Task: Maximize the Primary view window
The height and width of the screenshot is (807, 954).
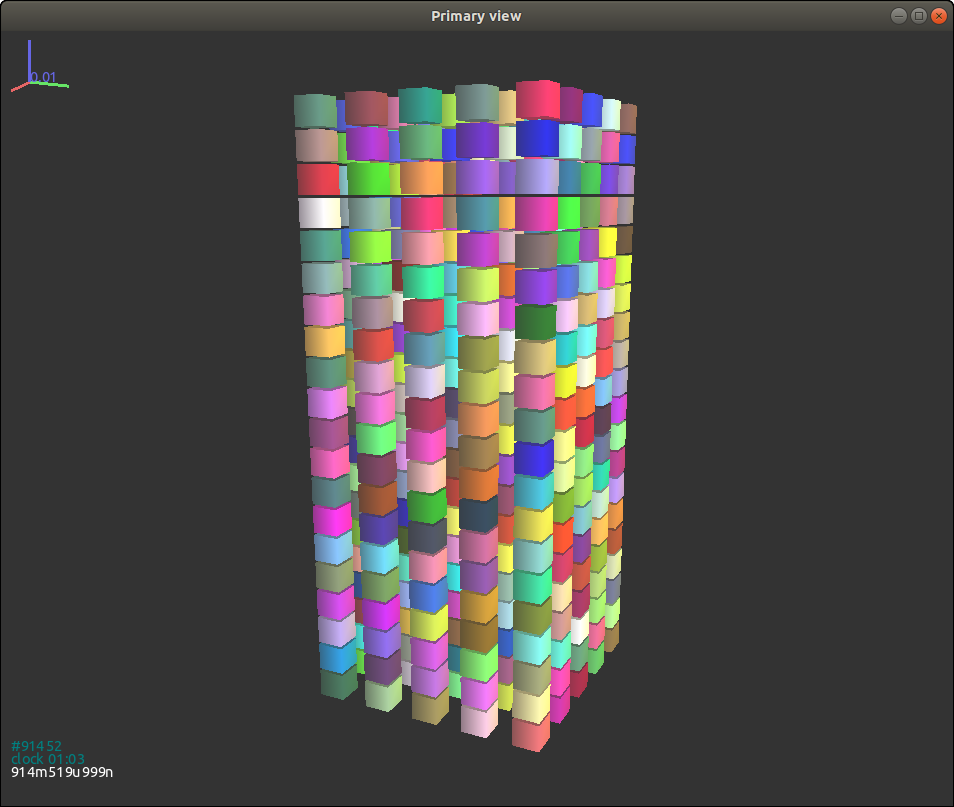Action: click(918, 16)
